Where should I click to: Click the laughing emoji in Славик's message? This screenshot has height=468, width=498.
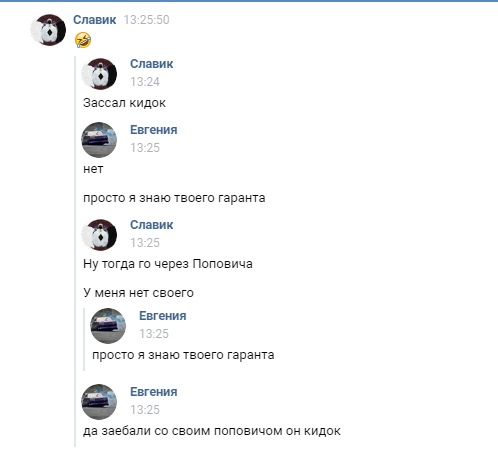point(83,40)
